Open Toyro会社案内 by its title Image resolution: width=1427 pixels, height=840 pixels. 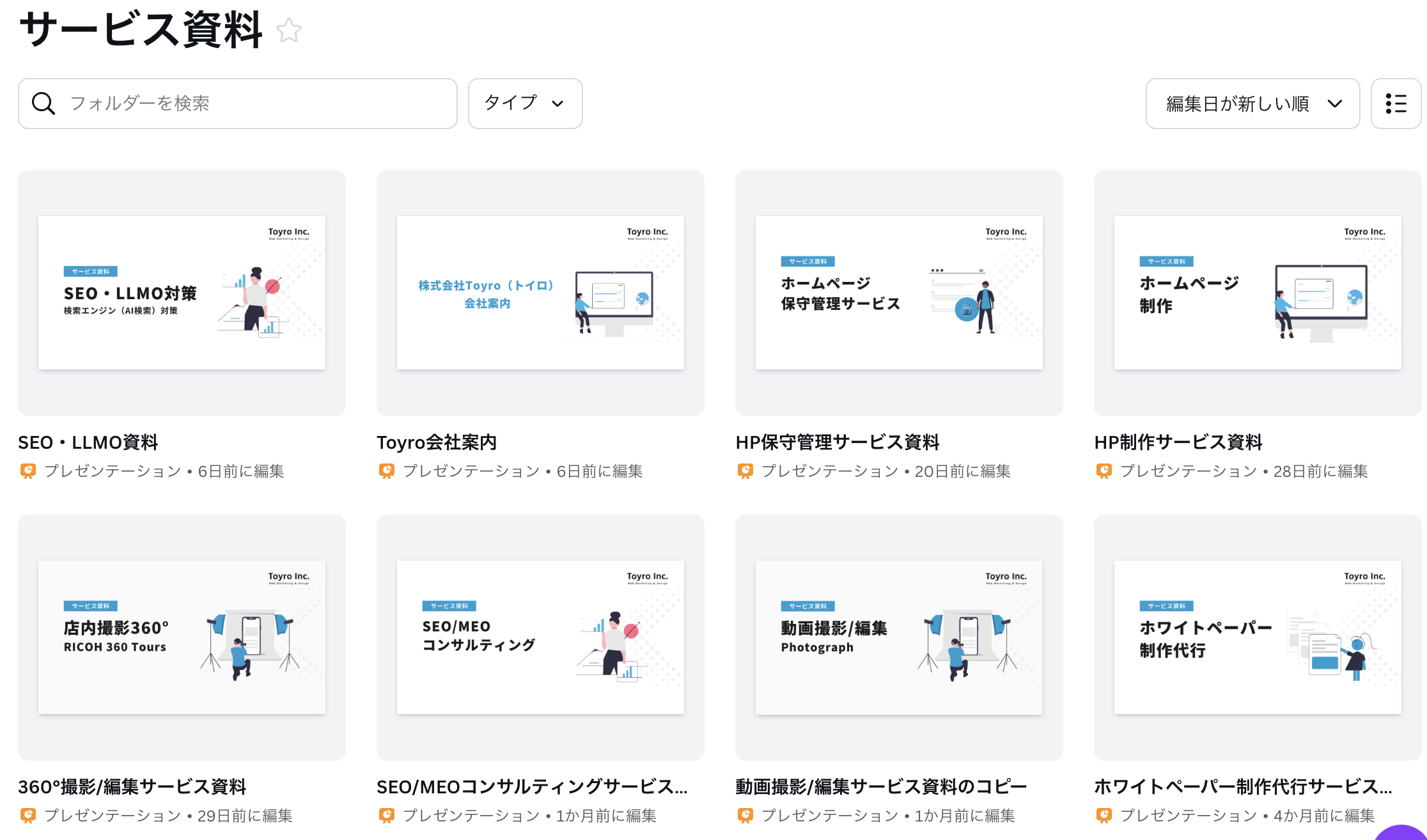point(437,442)
